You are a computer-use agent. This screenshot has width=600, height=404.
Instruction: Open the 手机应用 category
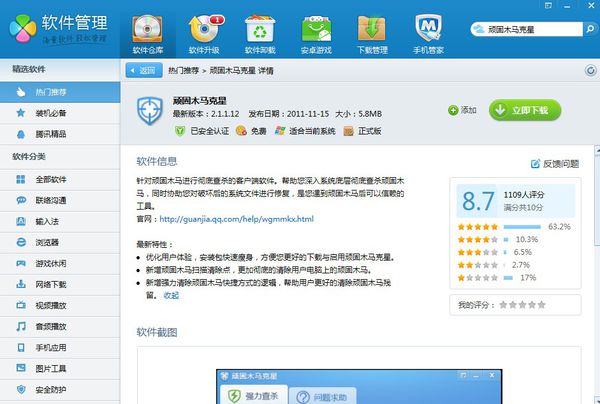(x=60, y=348)
